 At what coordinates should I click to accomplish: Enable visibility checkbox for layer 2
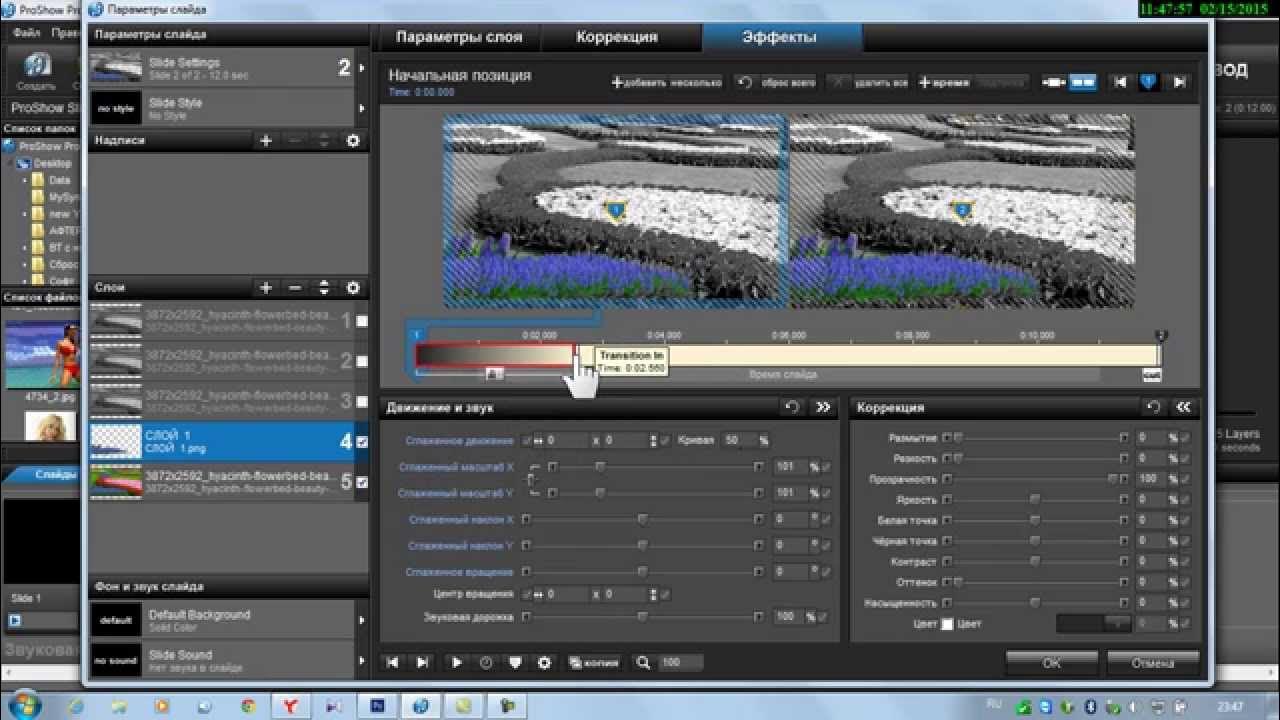click(x=362, y=361)
